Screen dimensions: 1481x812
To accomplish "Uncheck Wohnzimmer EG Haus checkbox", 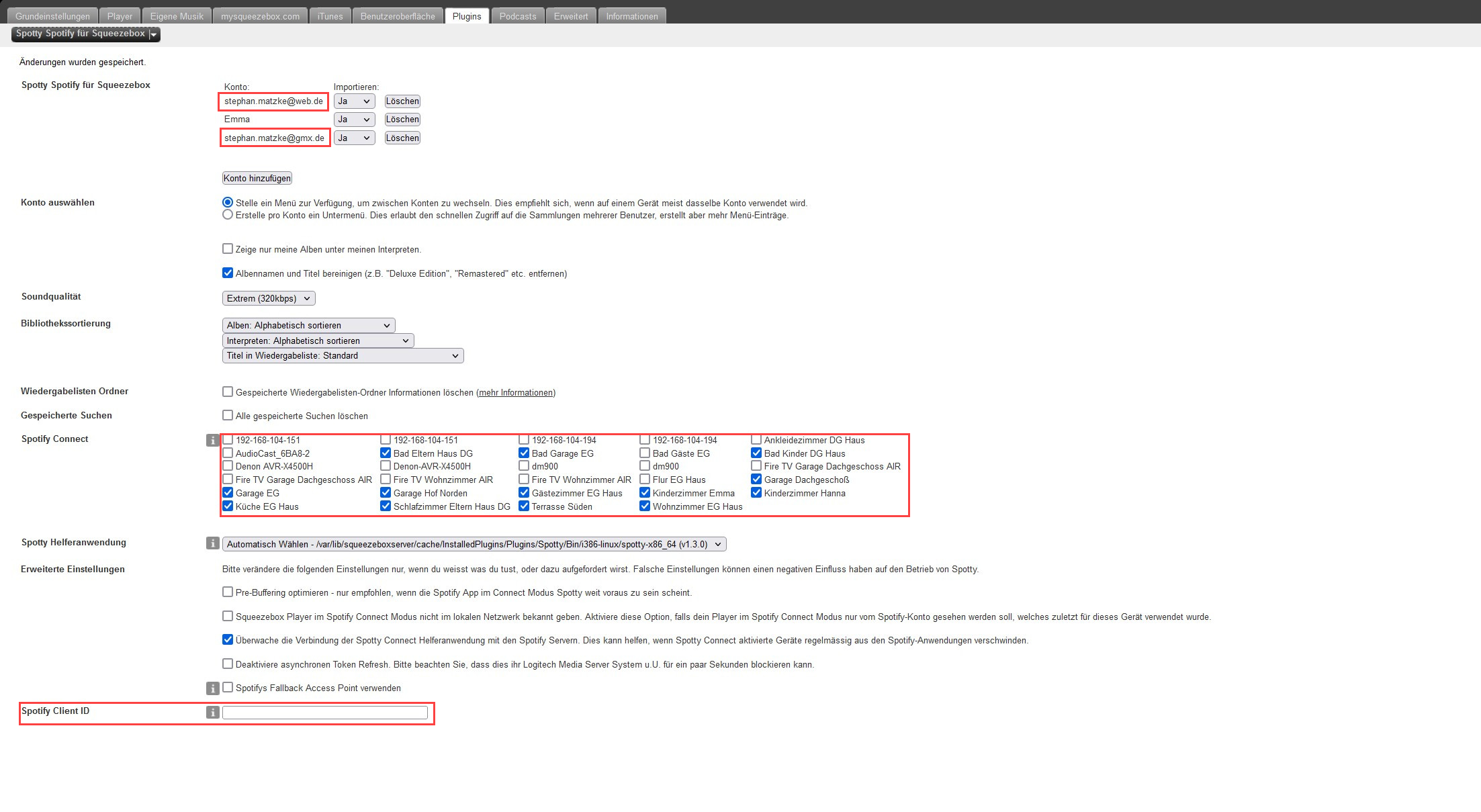I will tap(645, 506).
